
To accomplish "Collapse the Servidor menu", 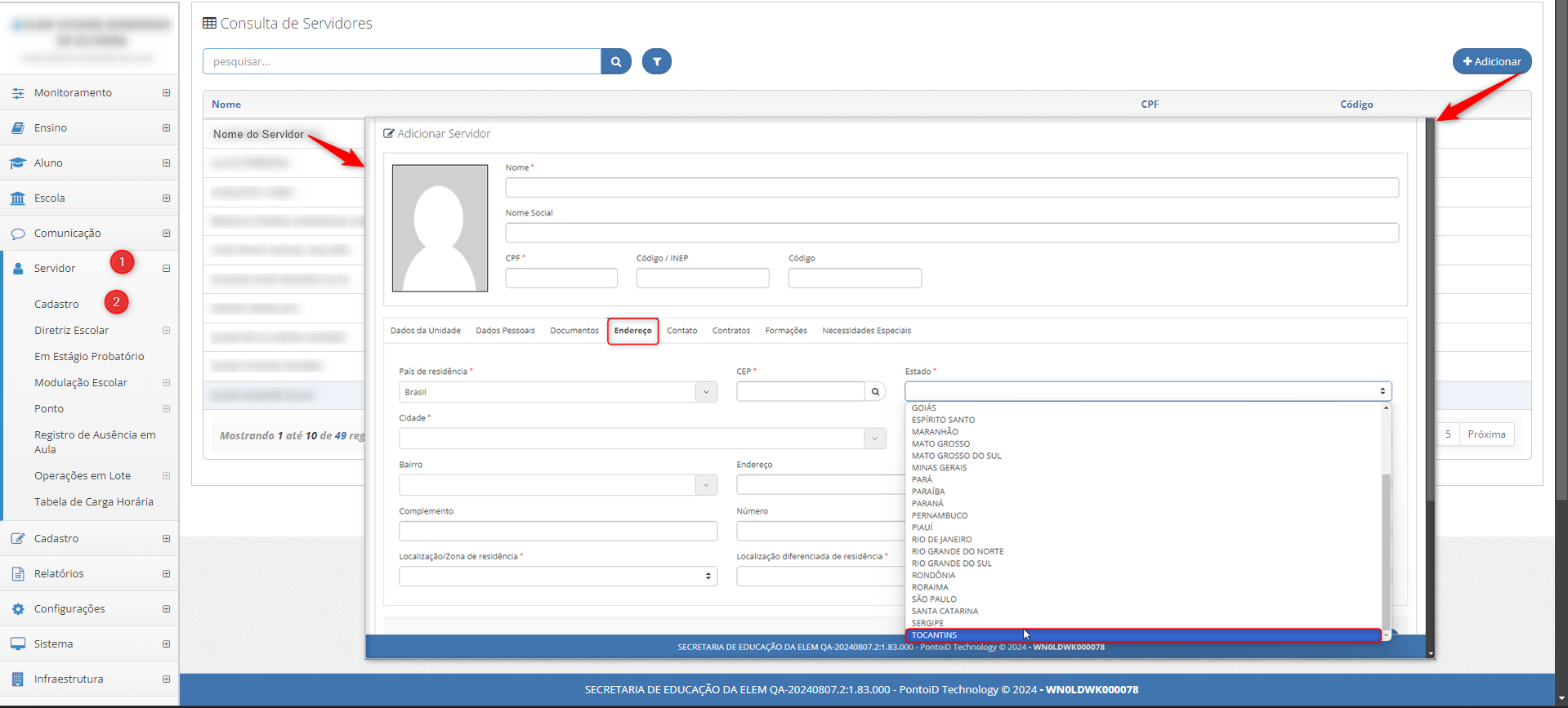I will coord(166,269).
